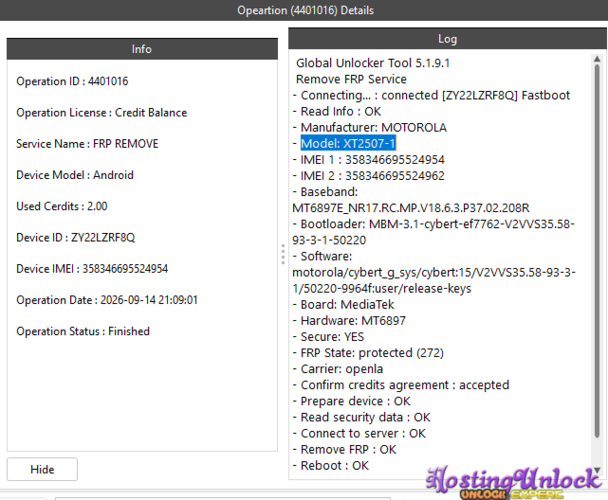Click 'Used Cerdits : 2.00' text
The image size is (608, 500).
click(x=62, y=206)
